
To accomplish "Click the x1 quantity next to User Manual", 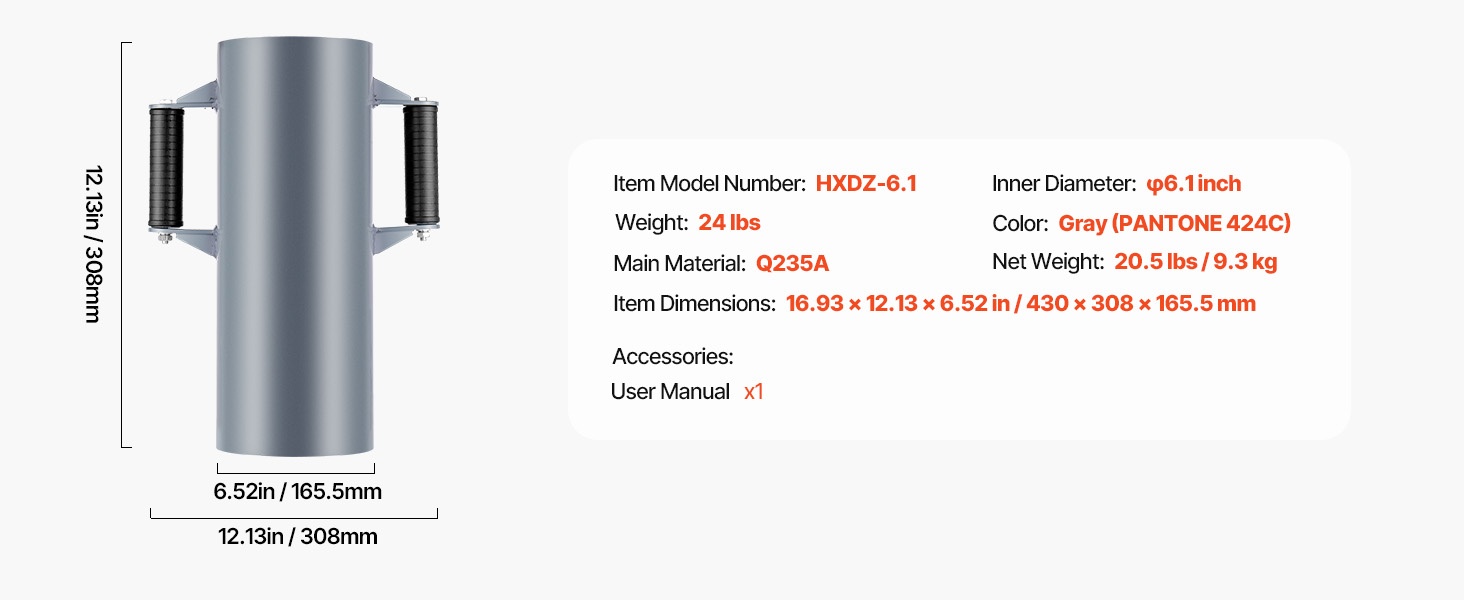I will [754, 392].
